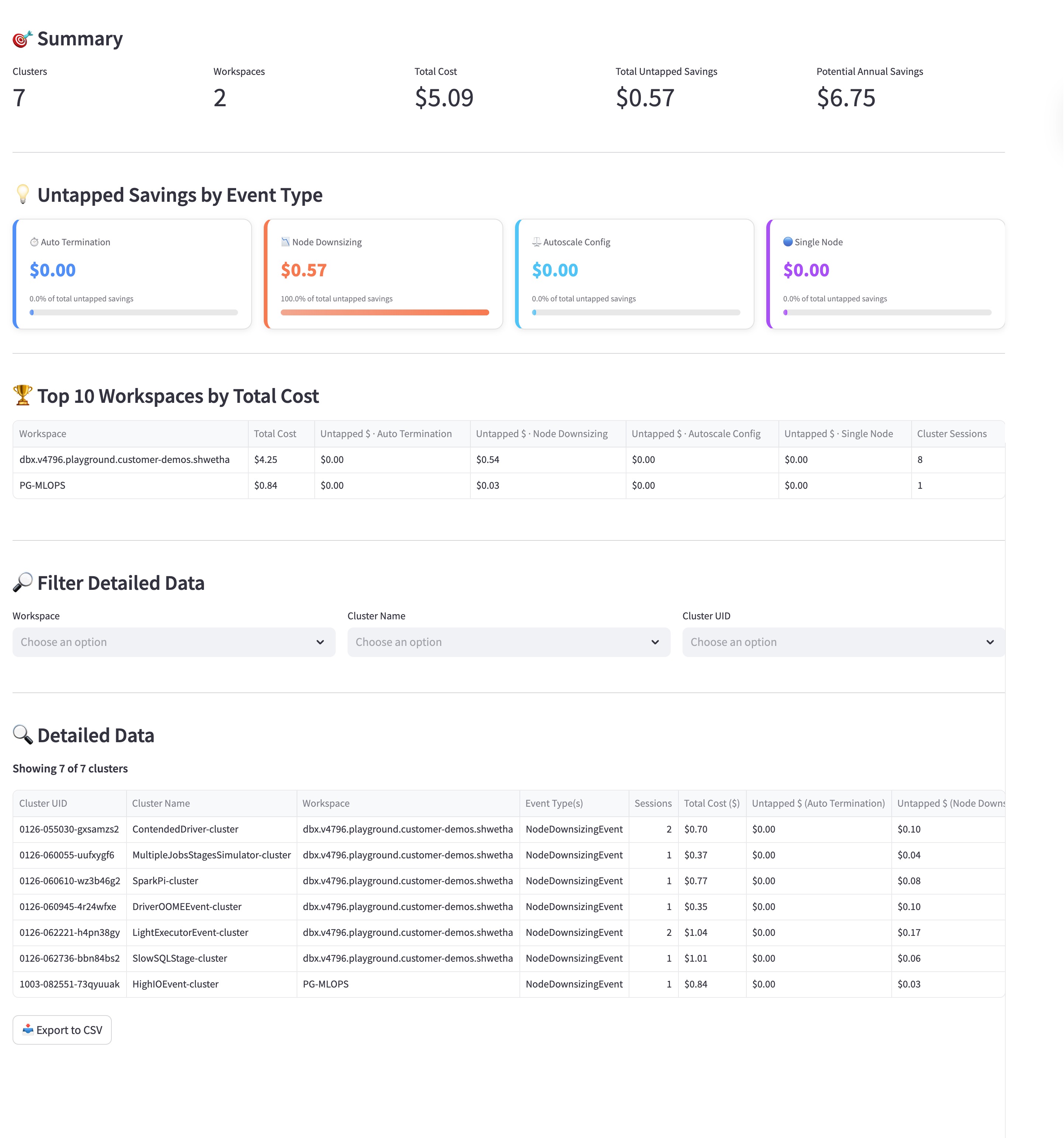The width and height of the screenshot is (1064, 1138).
Task: Click the scales icon on Autoscale Config card
Action: 536,242
